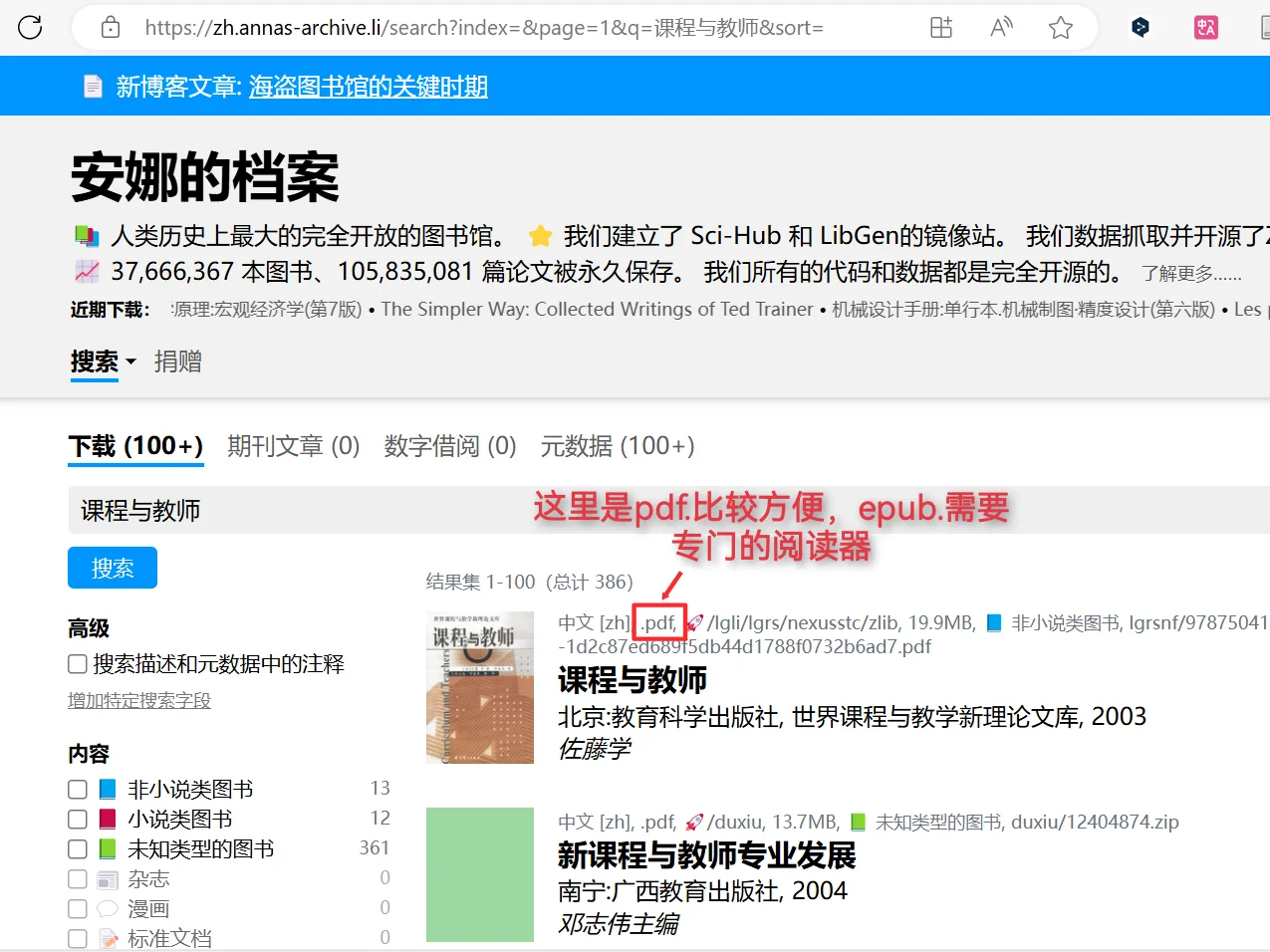Click the browser address bar URL
This screenshot has width=1270, height=952.
pos(484,27)
